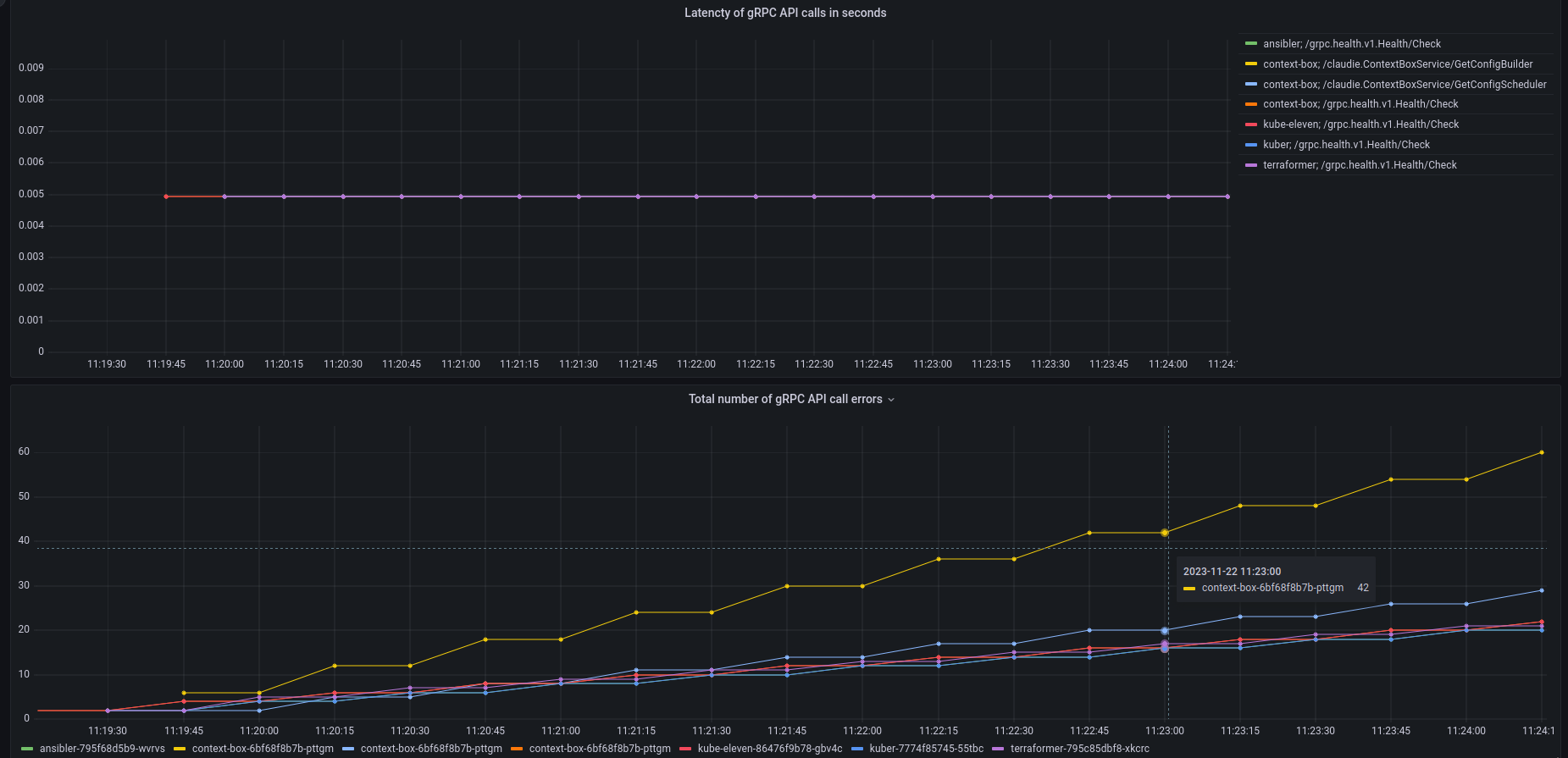Select the context-box GetConfigBuilder legend label

(x=1398, y=64)
